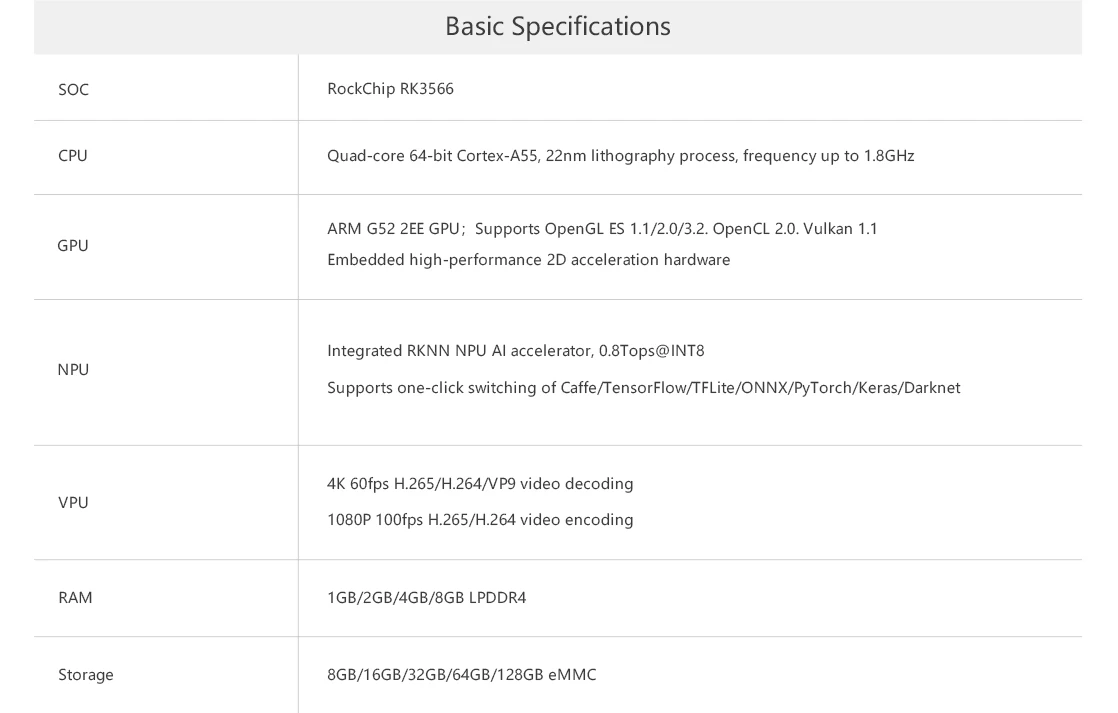Click the Embedded 2D acceleration hardware line
Screen dimensions: 1118x713
[528, 260]
